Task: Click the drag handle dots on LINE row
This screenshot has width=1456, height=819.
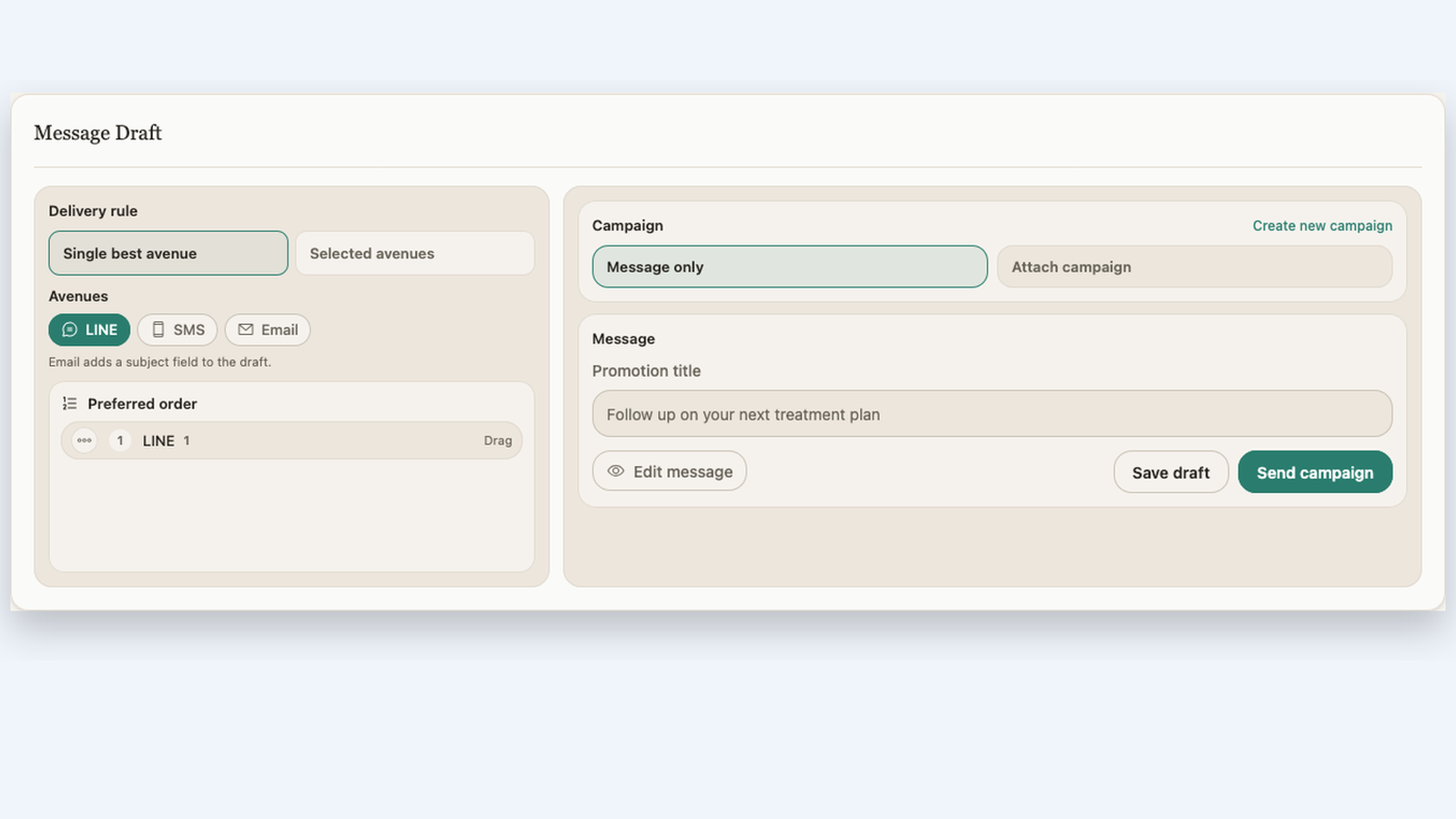Action: [85, 440]
